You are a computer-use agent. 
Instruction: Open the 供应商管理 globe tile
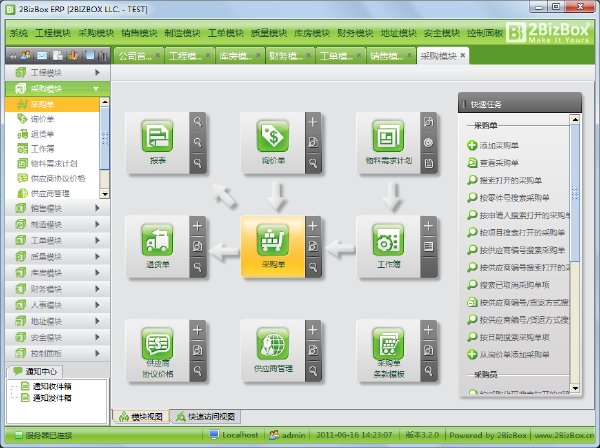[273, 351]
